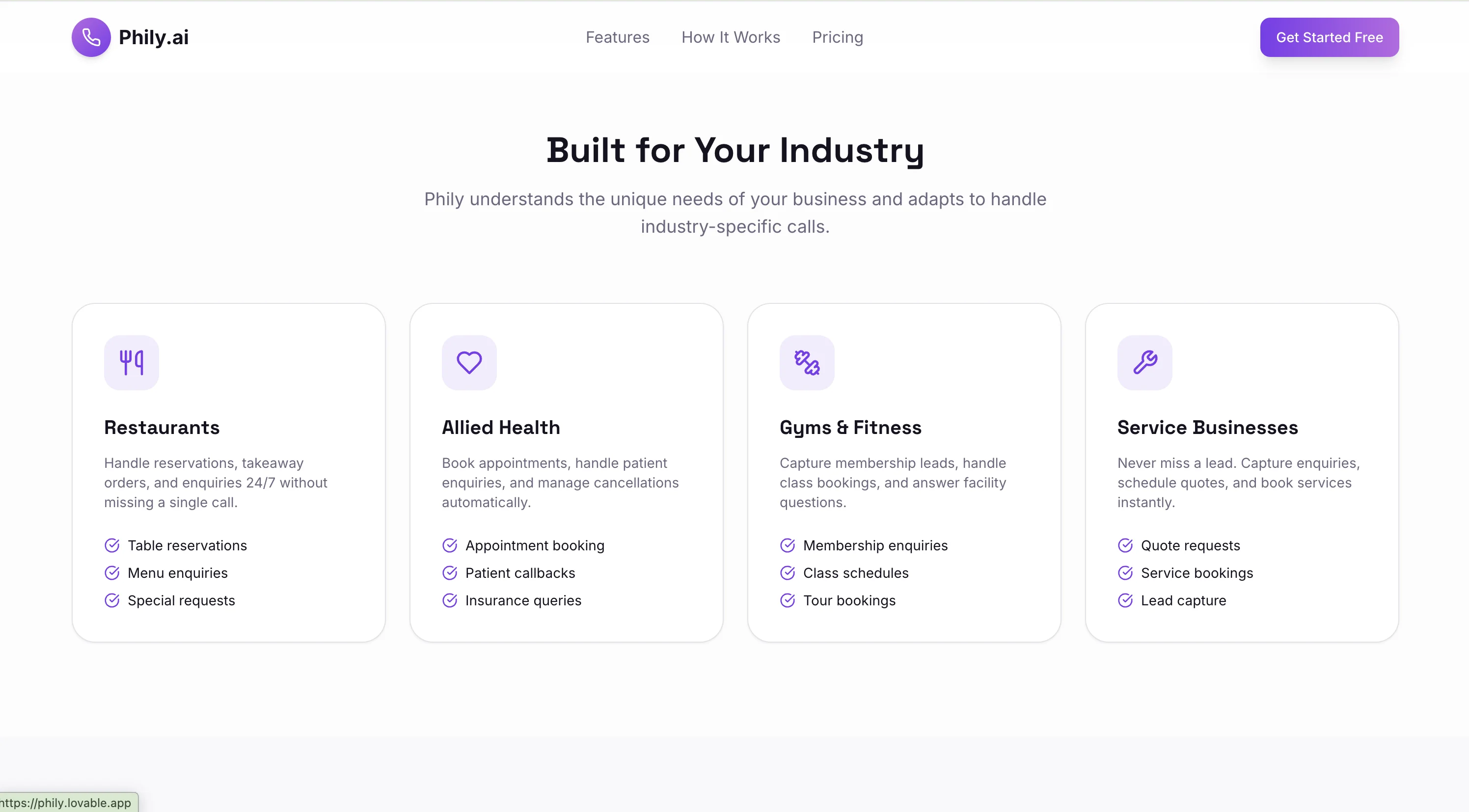Click the Built for Your Industry heading

(734, 151)
